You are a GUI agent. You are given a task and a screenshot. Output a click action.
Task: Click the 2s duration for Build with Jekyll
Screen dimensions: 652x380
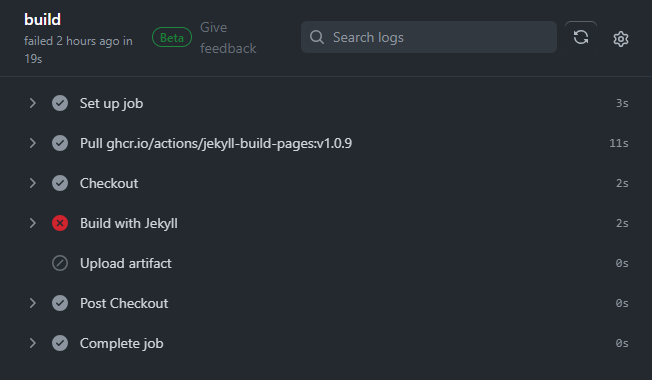tap(622, 223)
